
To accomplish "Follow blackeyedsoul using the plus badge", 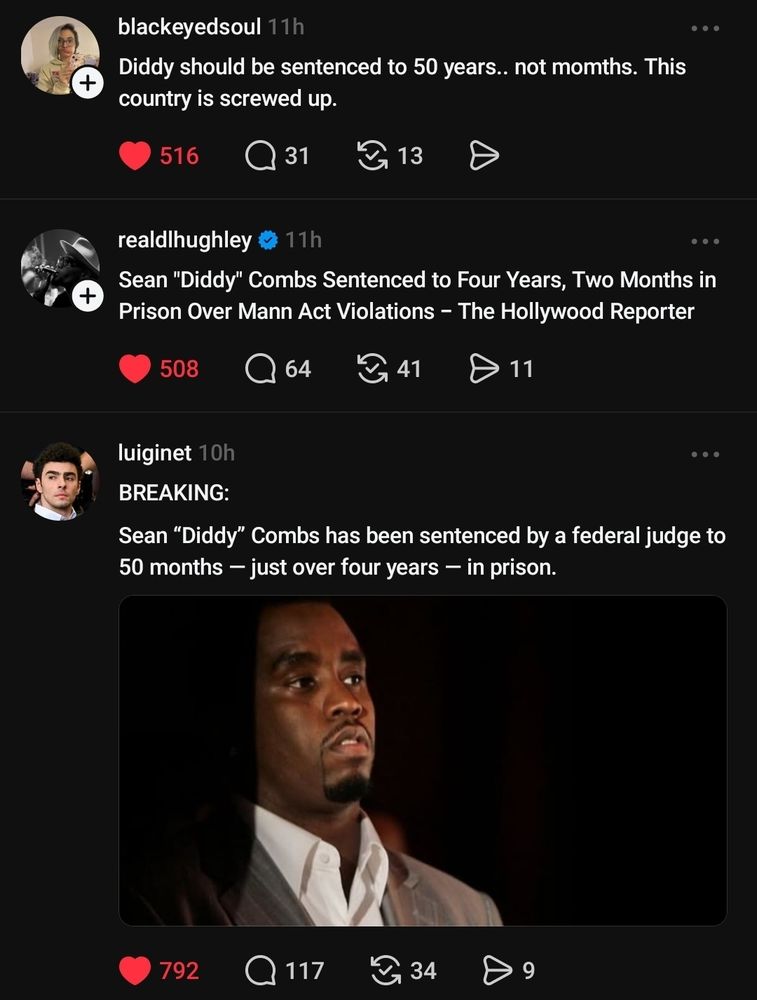I will (x=87, y=83).
